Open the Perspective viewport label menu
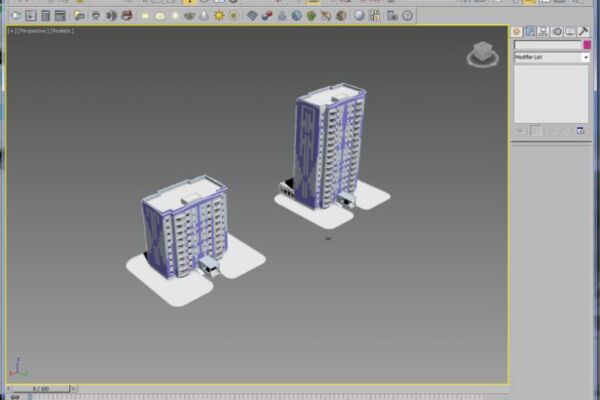The image size is (600, 400). pyautogui.click(x=32, y=31)
